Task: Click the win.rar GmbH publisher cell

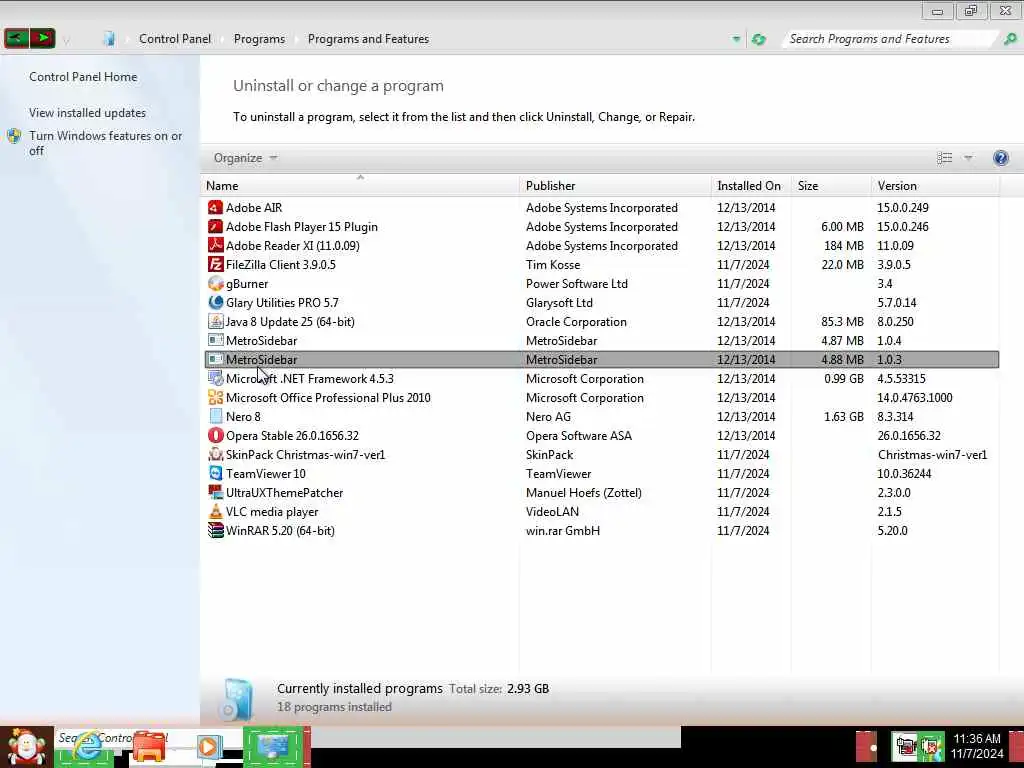Action: click(x=563, y=530)
